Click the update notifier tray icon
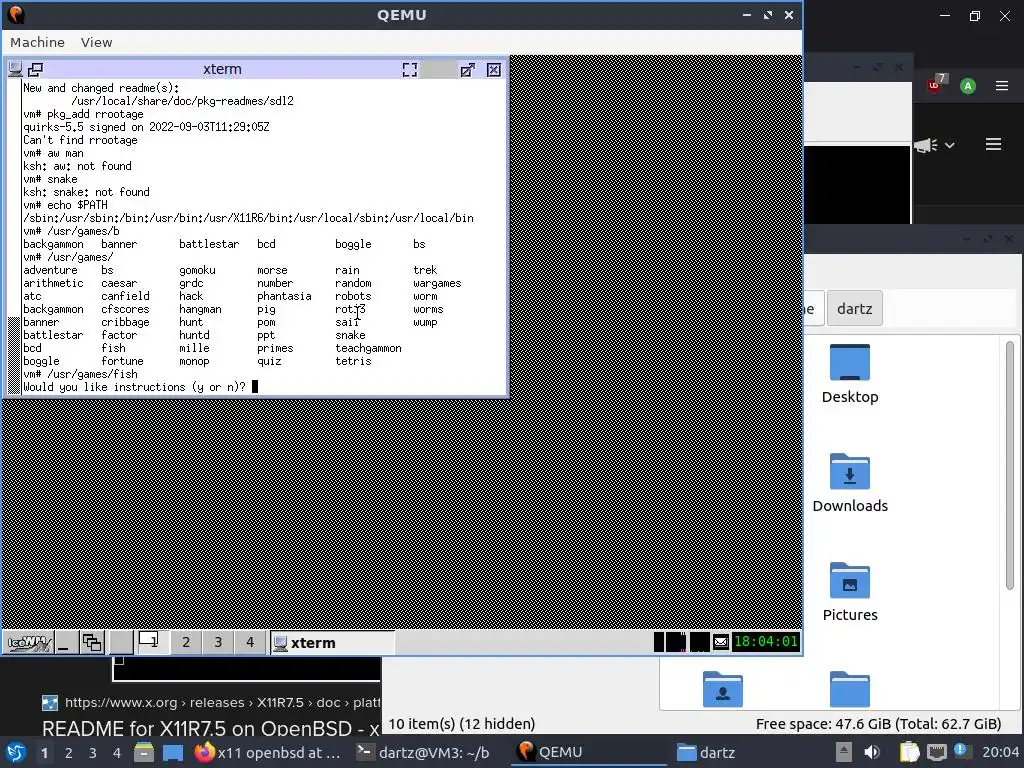 pyautogui.click(x=961, y=751)
